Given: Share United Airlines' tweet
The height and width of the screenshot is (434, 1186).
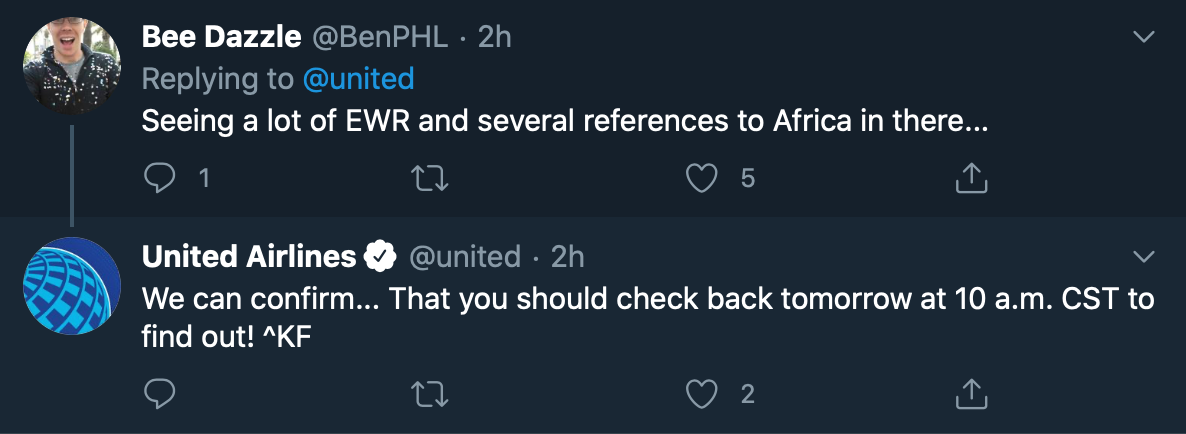Looking at the screenshot, I should (972, 394).
